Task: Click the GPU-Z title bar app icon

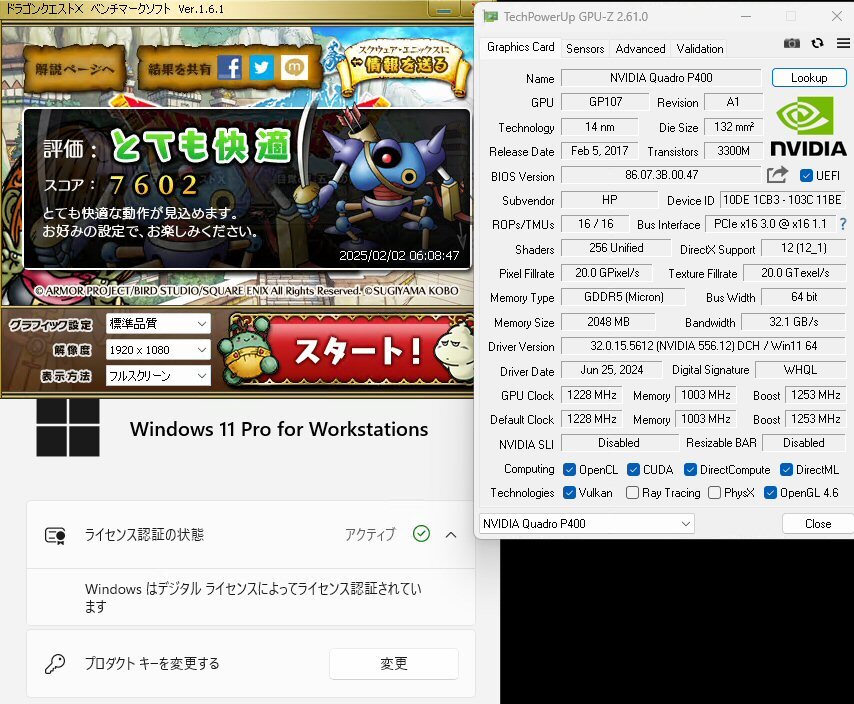Action: coord(490,16)
